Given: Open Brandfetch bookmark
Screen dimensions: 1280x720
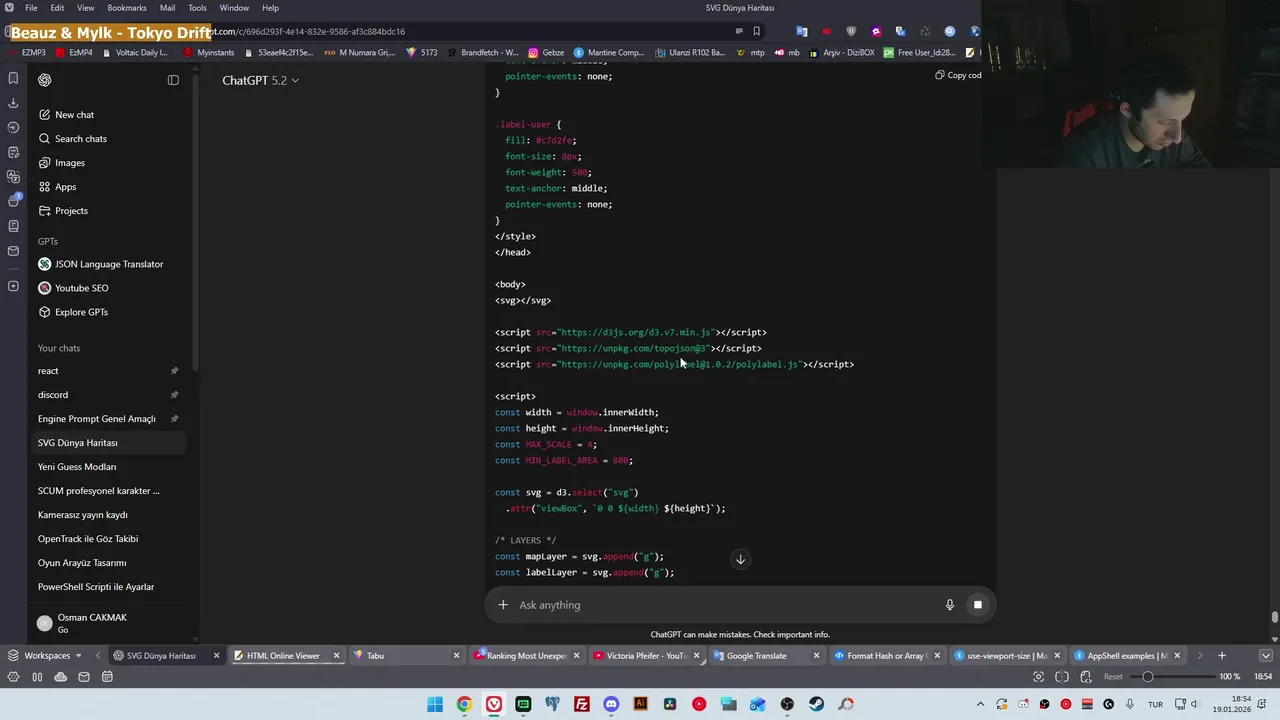Looking at the screenshot, I should [x=483, y=52].
